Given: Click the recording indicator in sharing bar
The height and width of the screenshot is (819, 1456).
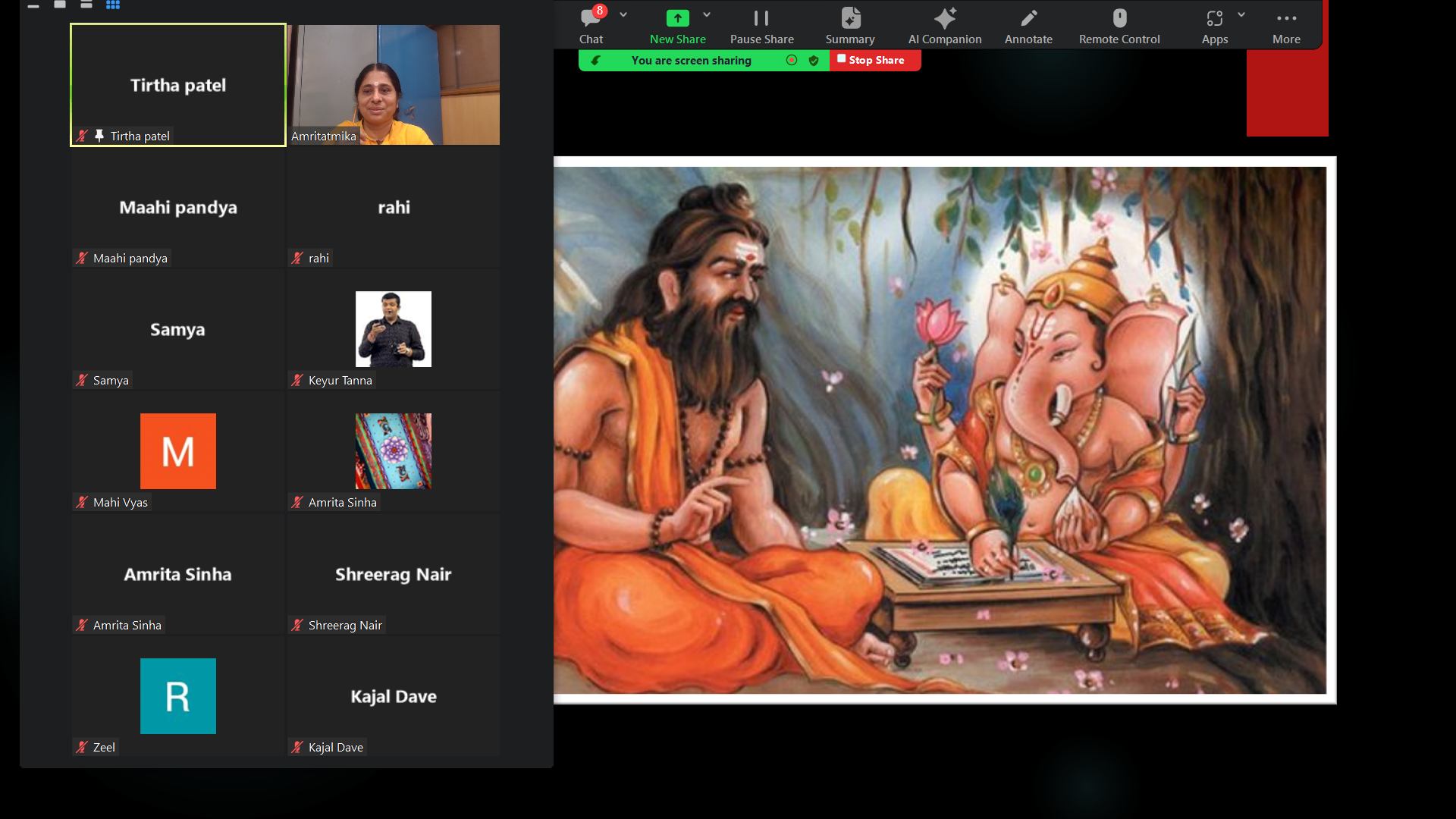Looking at the screenshot, I should coord(792,60).
